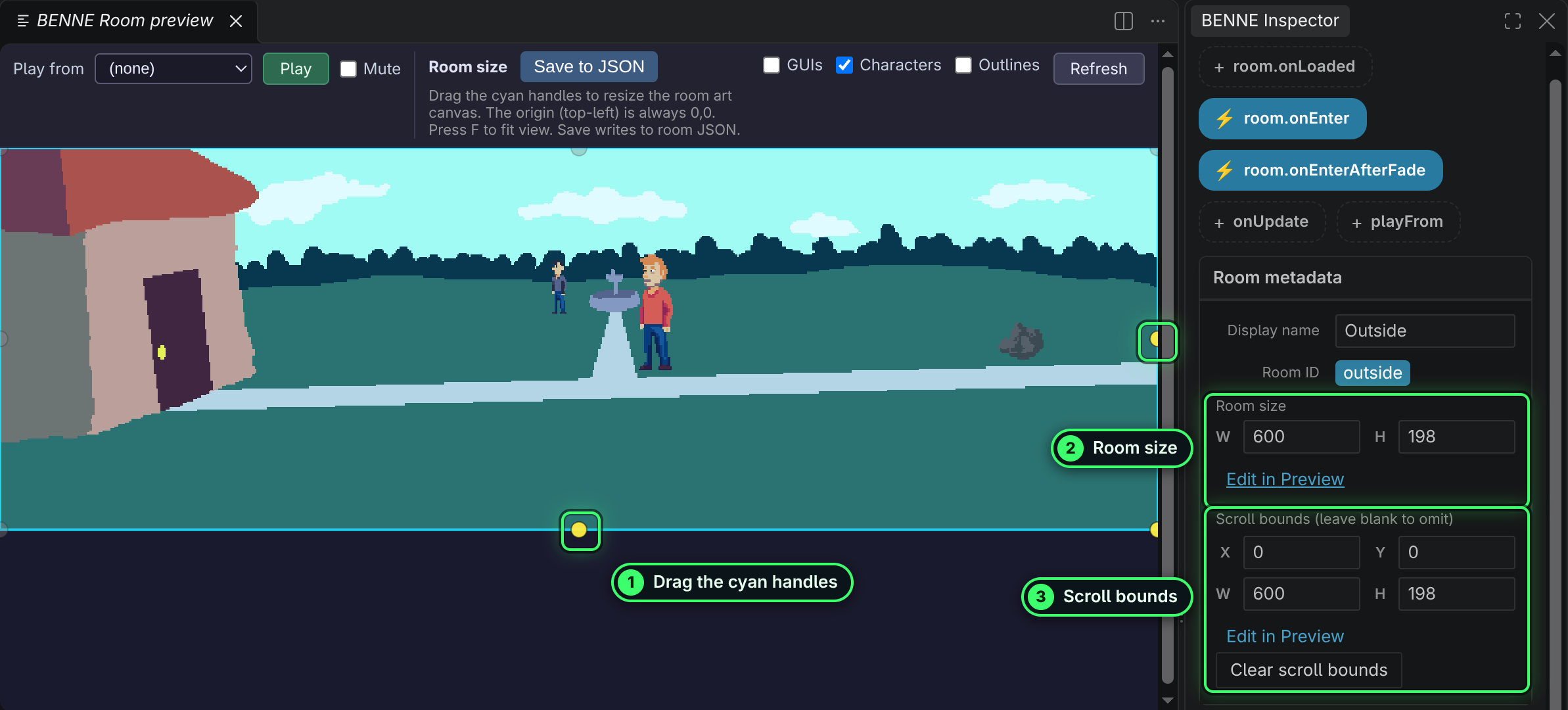Add the onUpdate handler
Image resolution: width=1568 pixels, height=710 pixels.
point(1262,222)
